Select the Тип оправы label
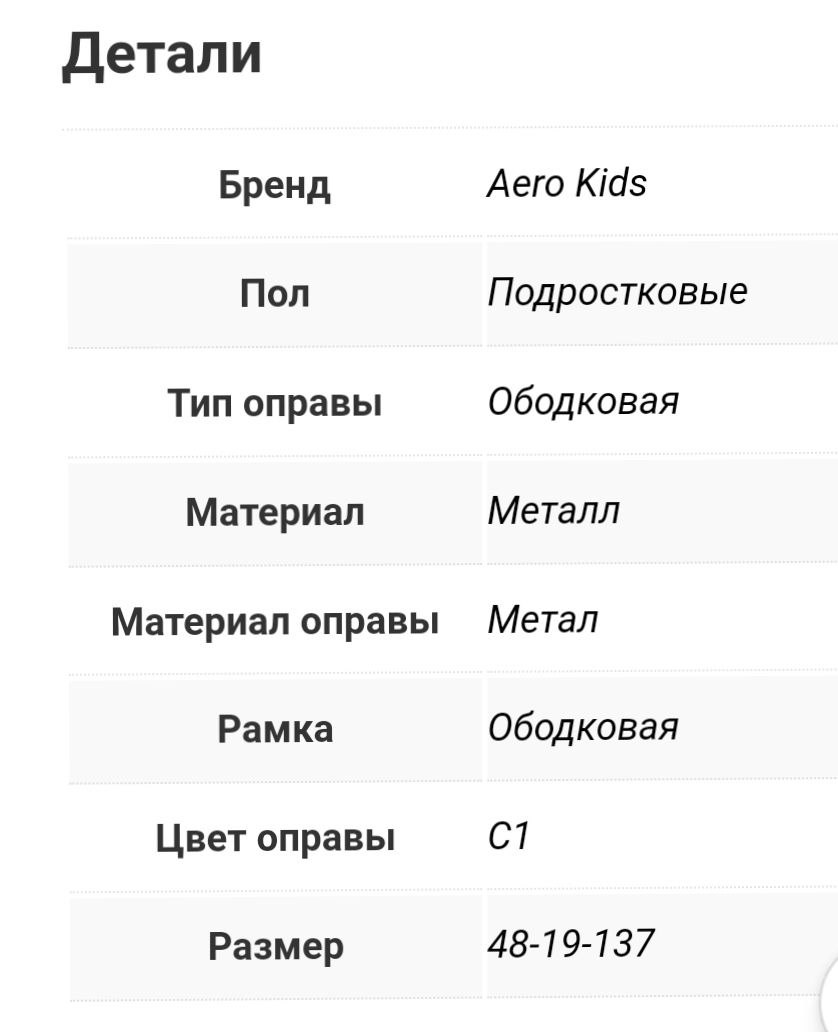The width and height of the screenshot is (838, 1032). 275,403
